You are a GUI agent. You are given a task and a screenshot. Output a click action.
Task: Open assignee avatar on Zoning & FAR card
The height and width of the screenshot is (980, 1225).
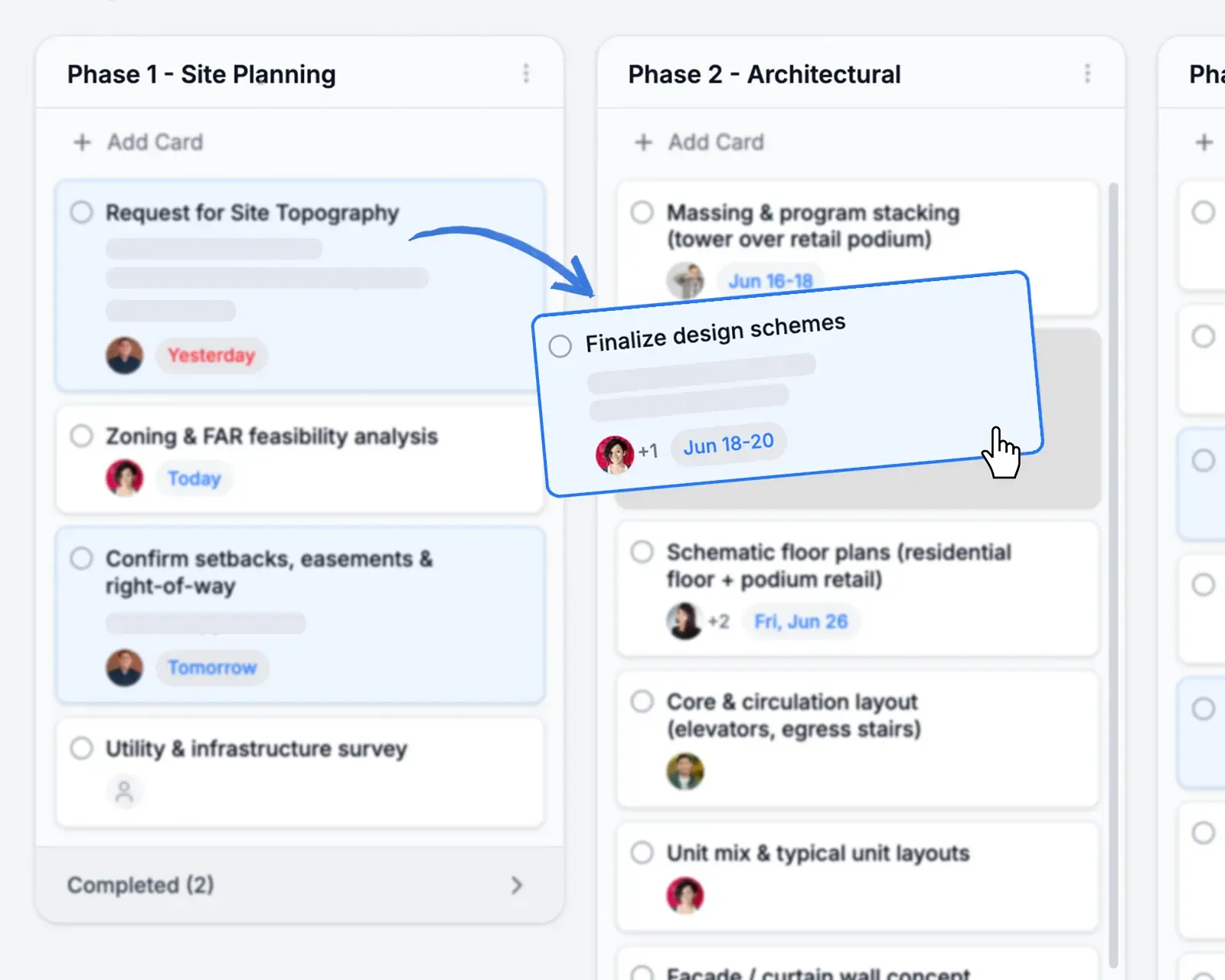[125, 478]
